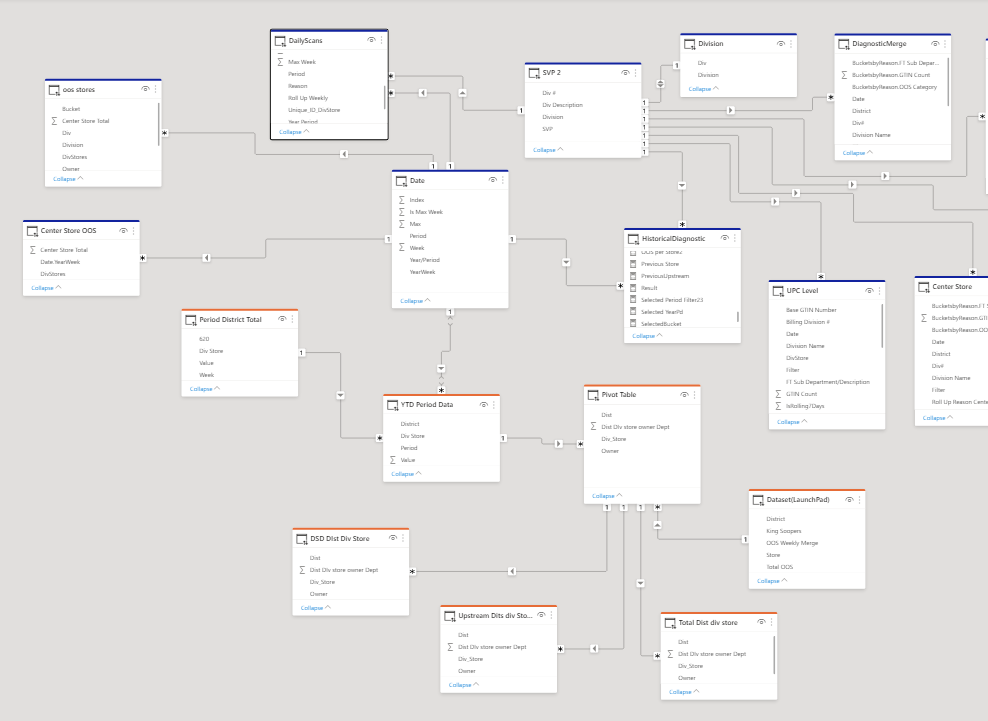This screenshot has height=721, width=988.
Task: Open more options for Division table
Action: 791,43
